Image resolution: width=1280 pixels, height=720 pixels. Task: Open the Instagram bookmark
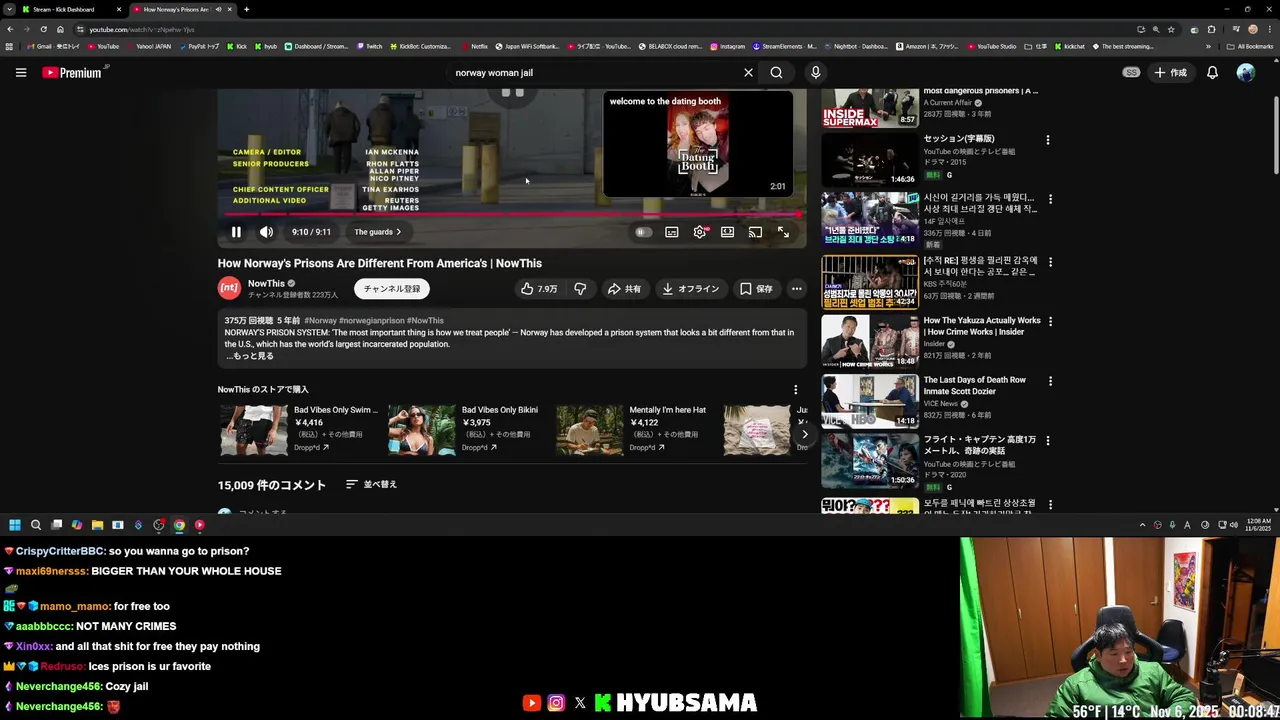(728, 46)
